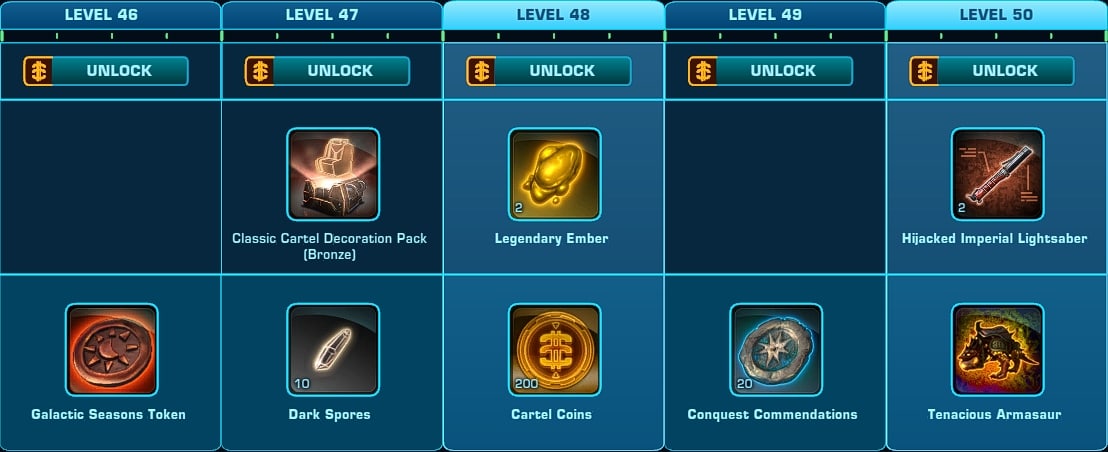Click the Level 47 progress bar segment

332,35
